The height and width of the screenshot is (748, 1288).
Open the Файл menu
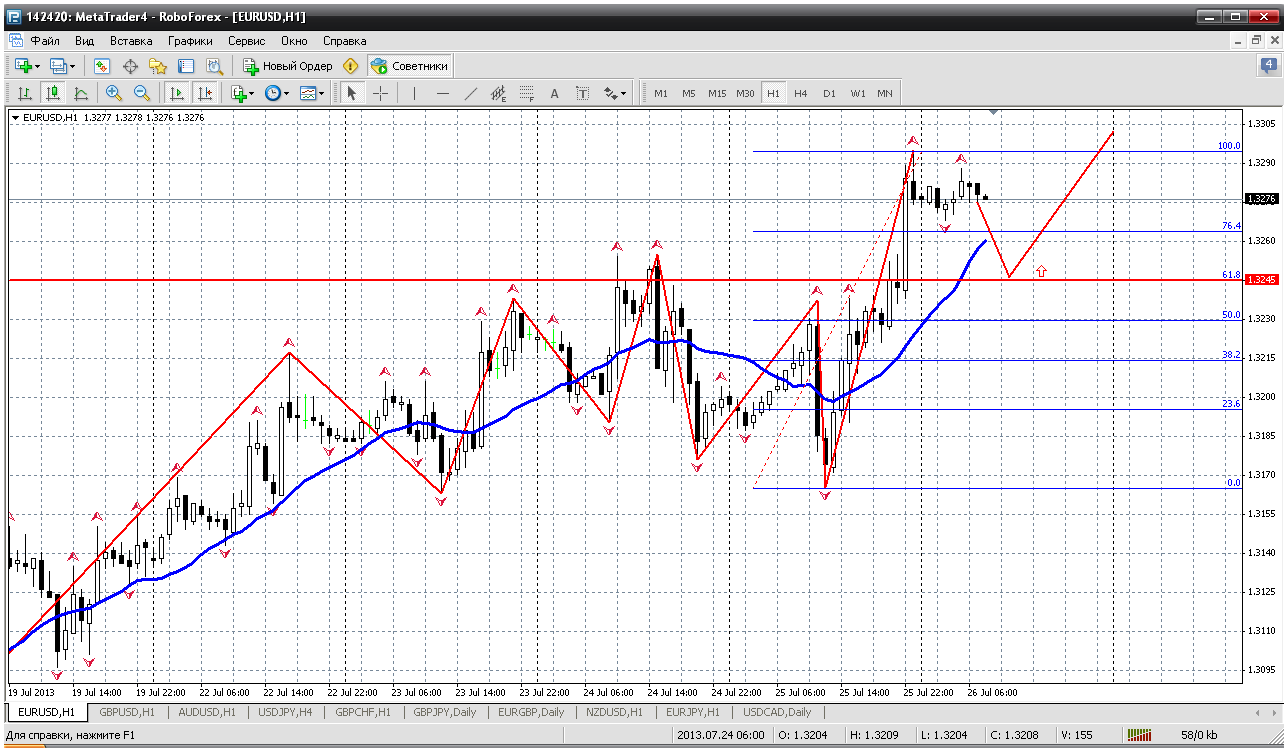point(45,41)
